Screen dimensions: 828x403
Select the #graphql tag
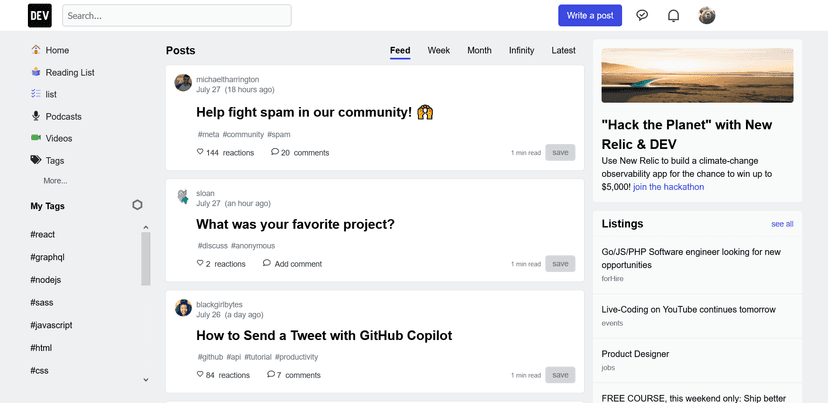tap(48, 257)
